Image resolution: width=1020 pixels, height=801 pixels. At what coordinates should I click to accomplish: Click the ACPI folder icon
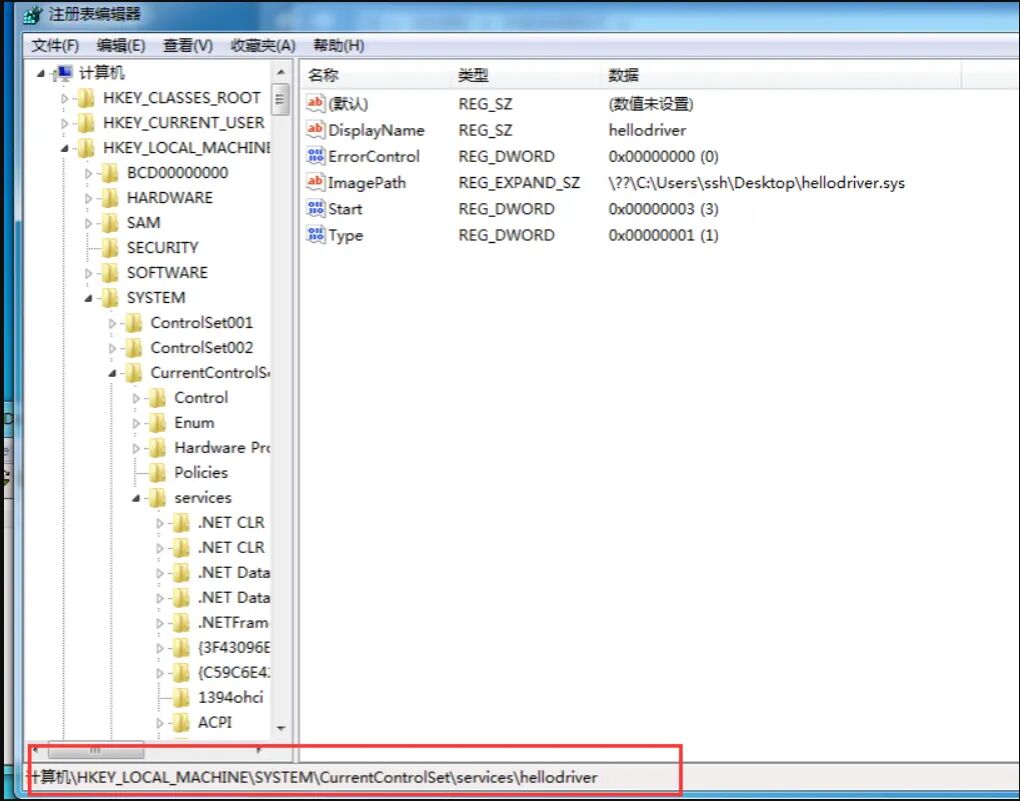(181, 723)
